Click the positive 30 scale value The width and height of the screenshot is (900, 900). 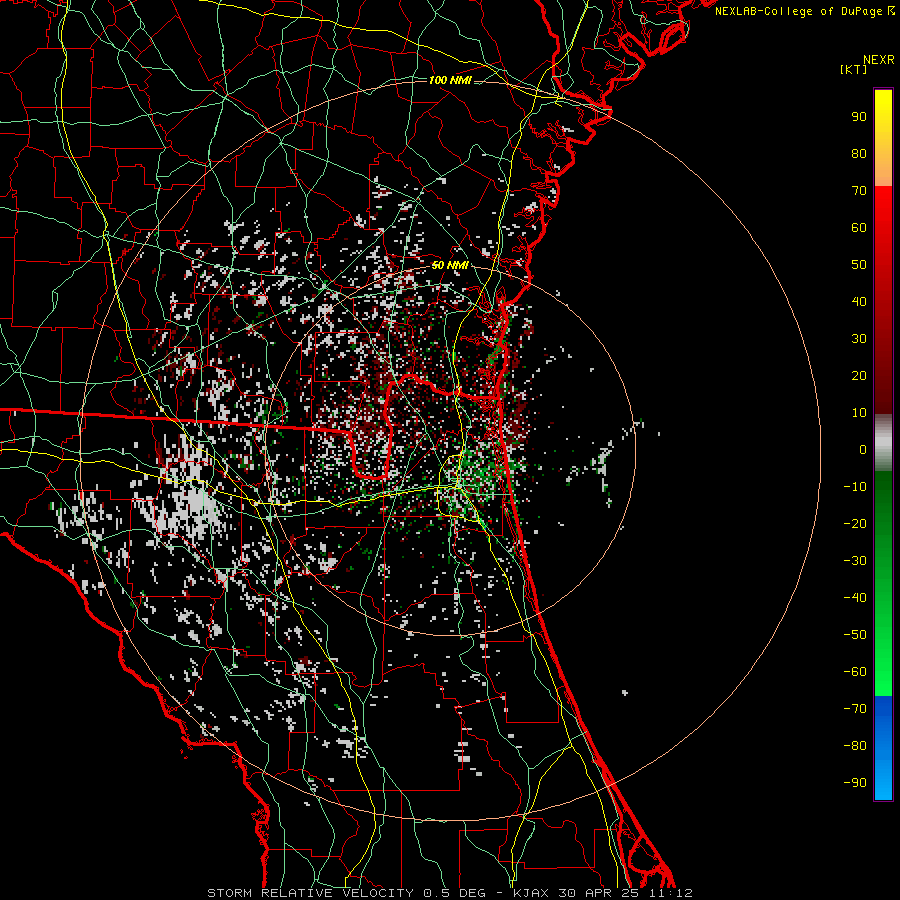tap(859, 339)
